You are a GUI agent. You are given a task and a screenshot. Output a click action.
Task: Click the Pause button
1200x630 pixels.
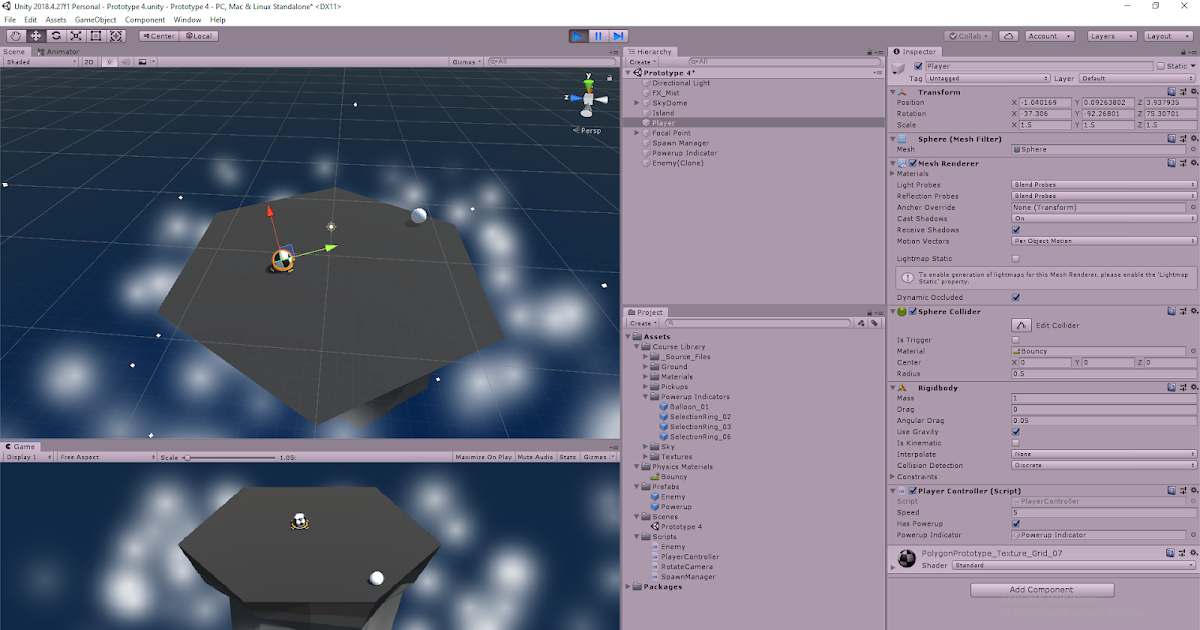[598, 35]
